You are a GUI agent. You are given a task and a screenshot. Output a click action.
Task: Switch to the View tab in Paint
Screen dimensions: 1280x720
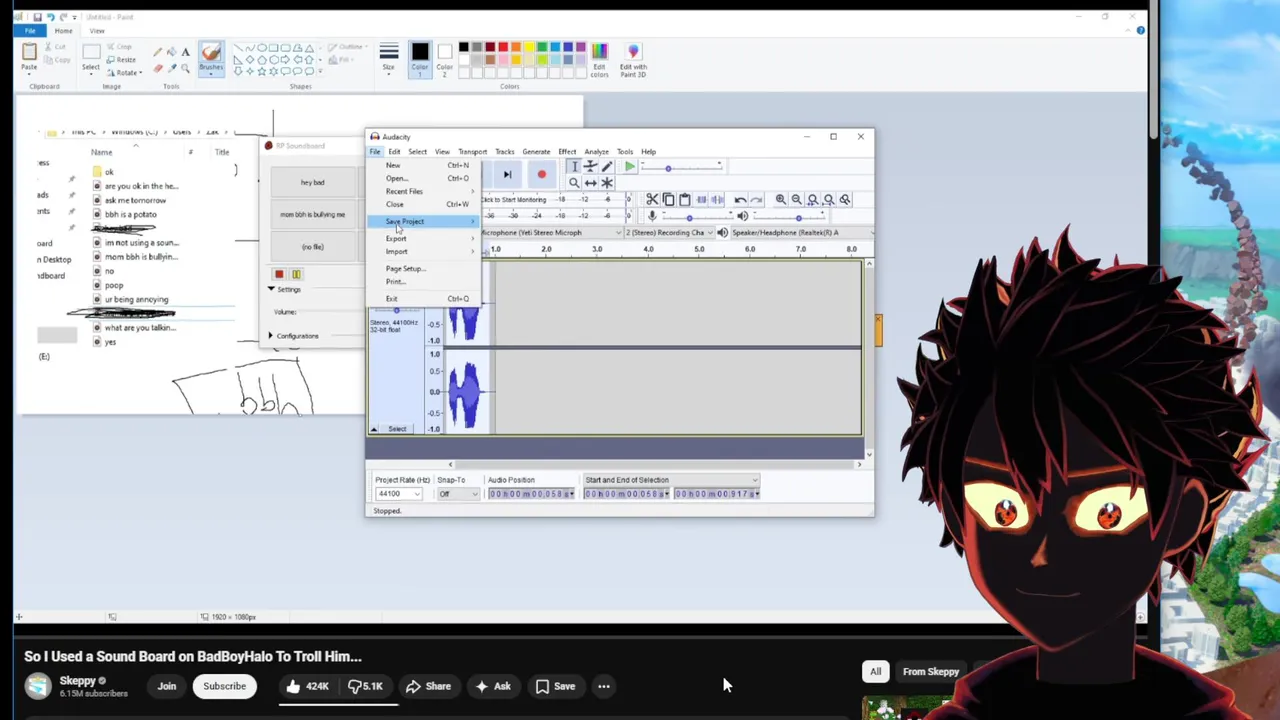pos(97,31)
